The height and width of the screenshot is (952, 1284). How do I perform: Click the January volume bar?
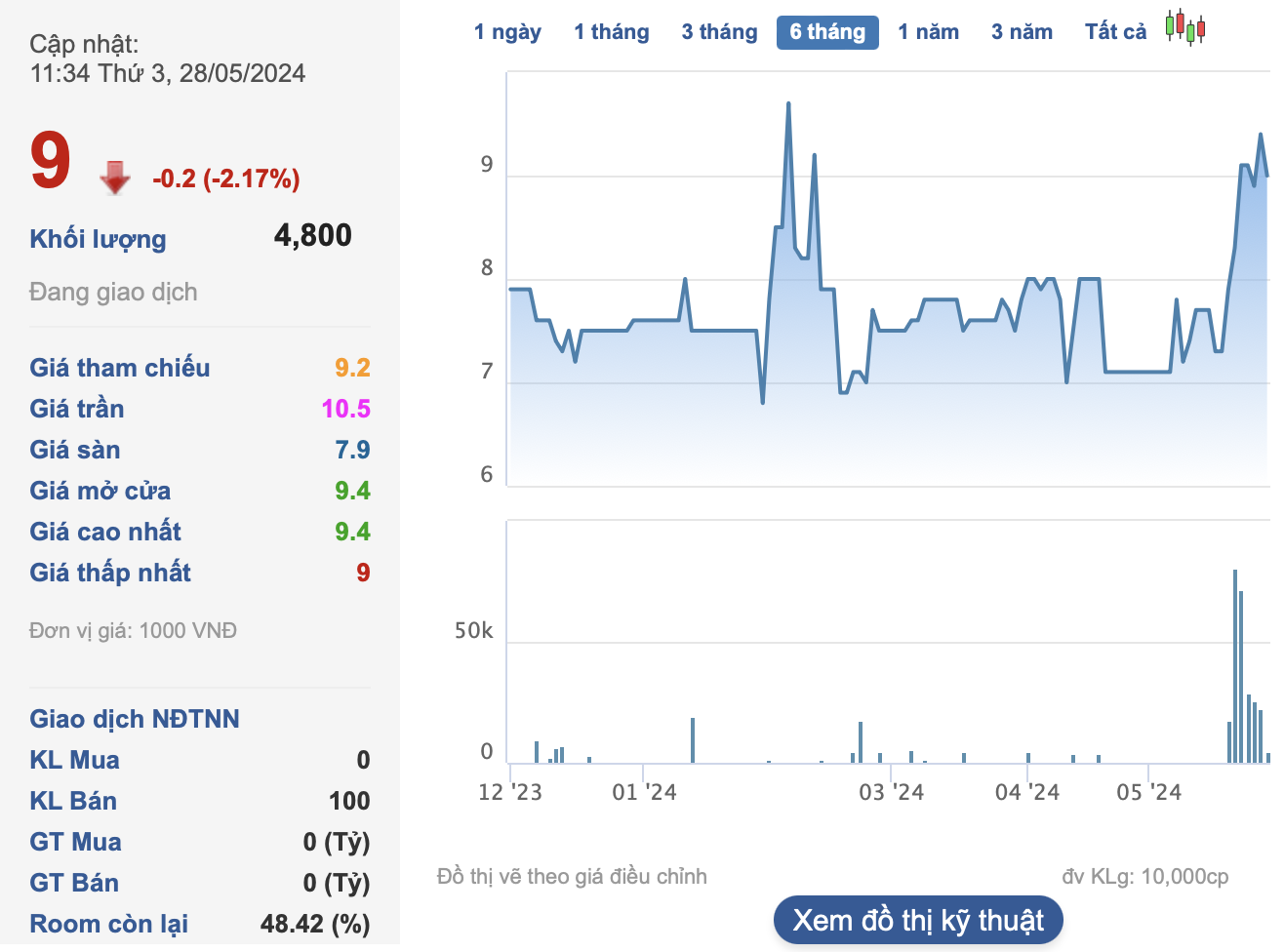693,740
